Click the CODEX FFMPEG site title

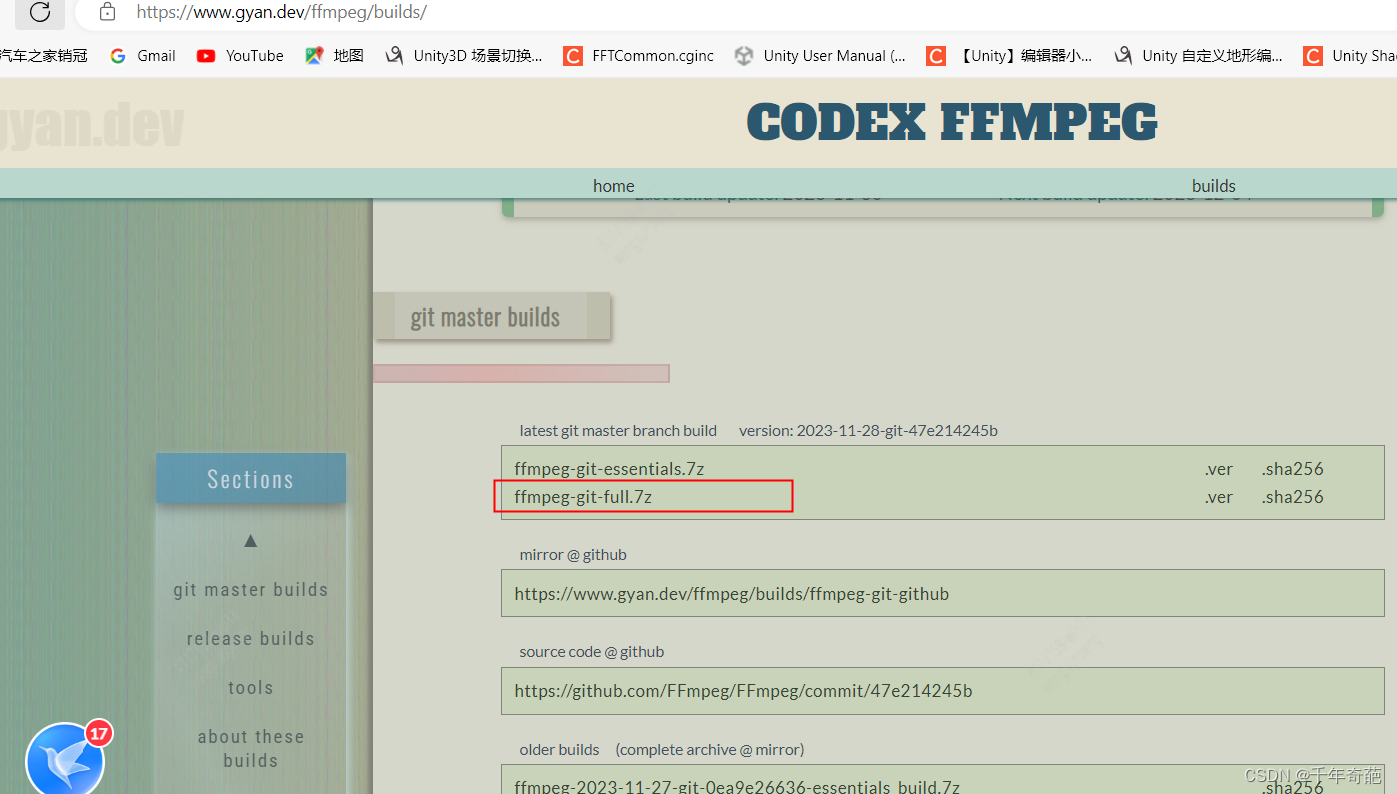tap(952, 122)
